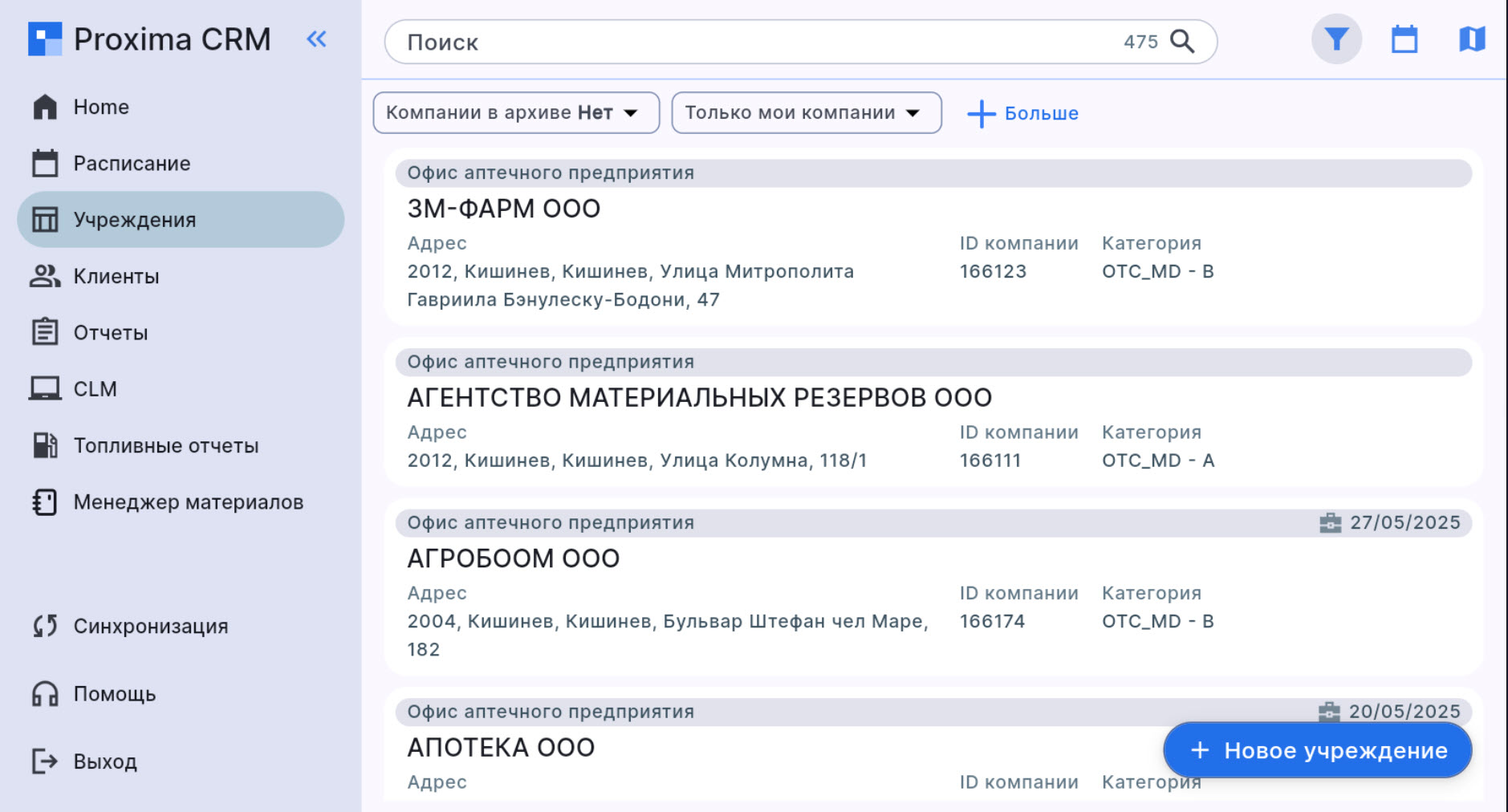Open the calendar icon near the filters
The image size is (1508, 812).
pos(1404,39)
